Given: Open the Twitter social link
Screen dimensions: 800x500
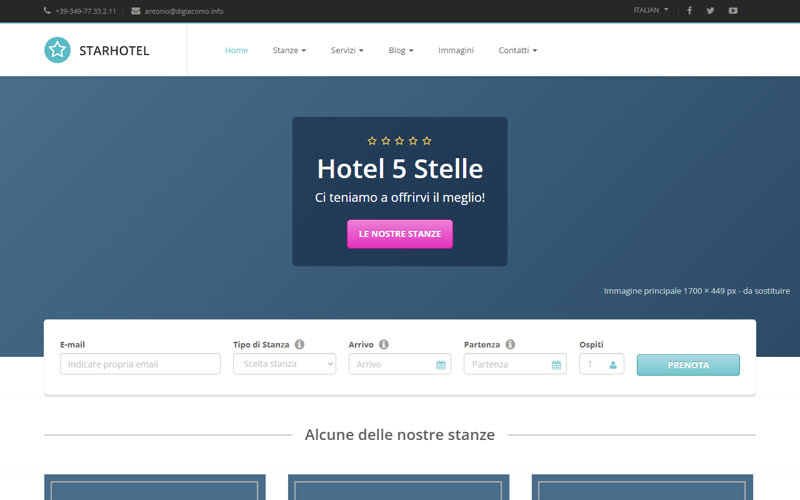Looking at the screenshot, I should tap(710, 11).
